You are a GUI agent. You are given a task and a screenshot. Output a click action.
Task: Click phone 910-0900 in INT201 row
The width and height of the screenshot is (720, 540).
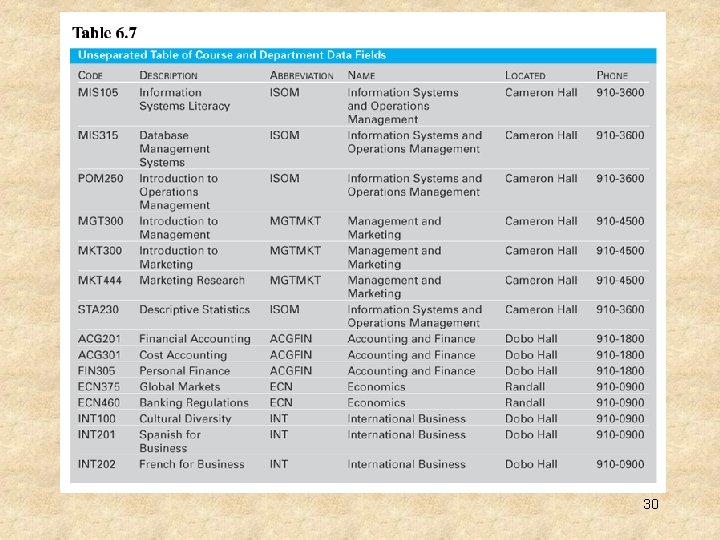pos(620,434)
